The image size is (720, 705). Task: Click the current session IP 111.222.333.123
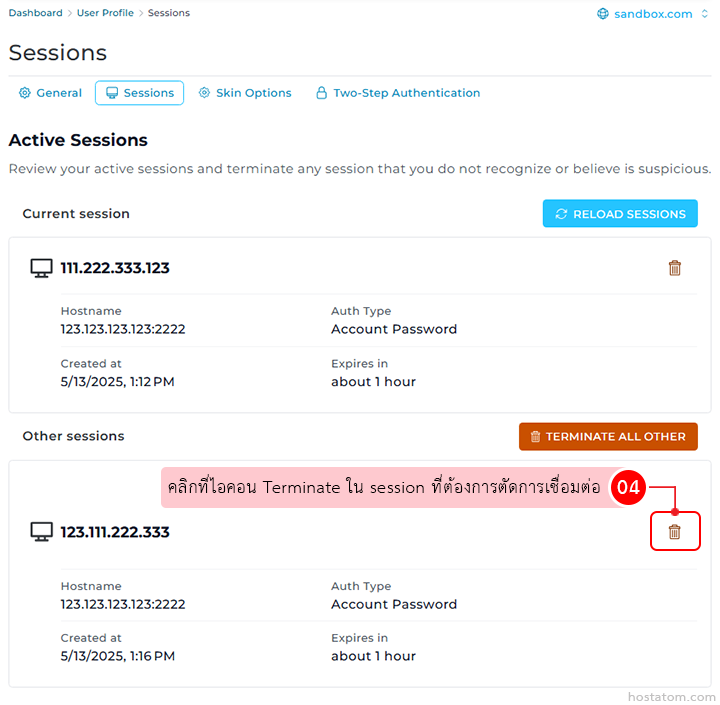tap(115, 268)
